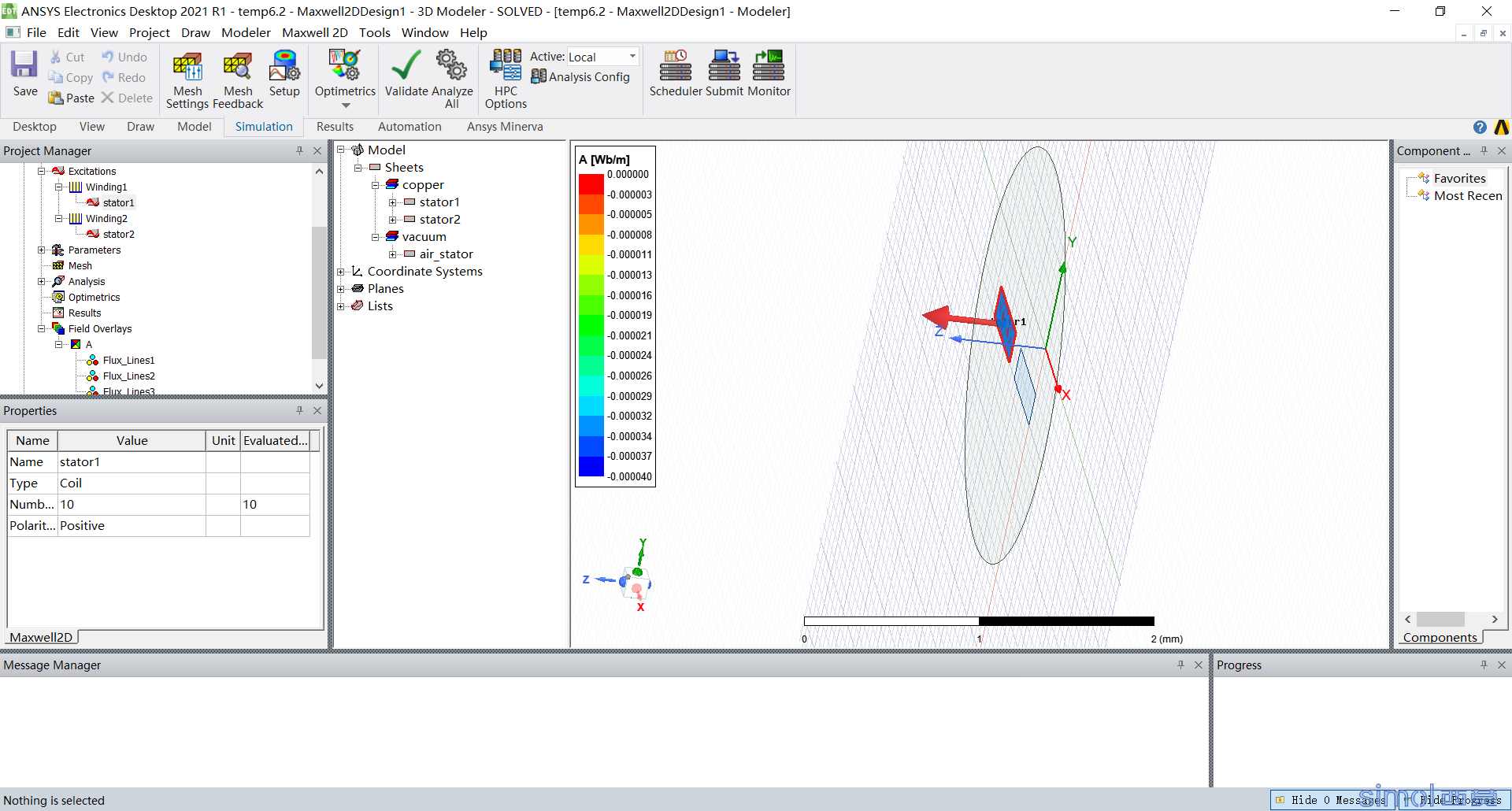Viewport: 1512px width, 811px height.
Task: Switch to the Automation ribbon tab
Action: (x=409, y=127)
